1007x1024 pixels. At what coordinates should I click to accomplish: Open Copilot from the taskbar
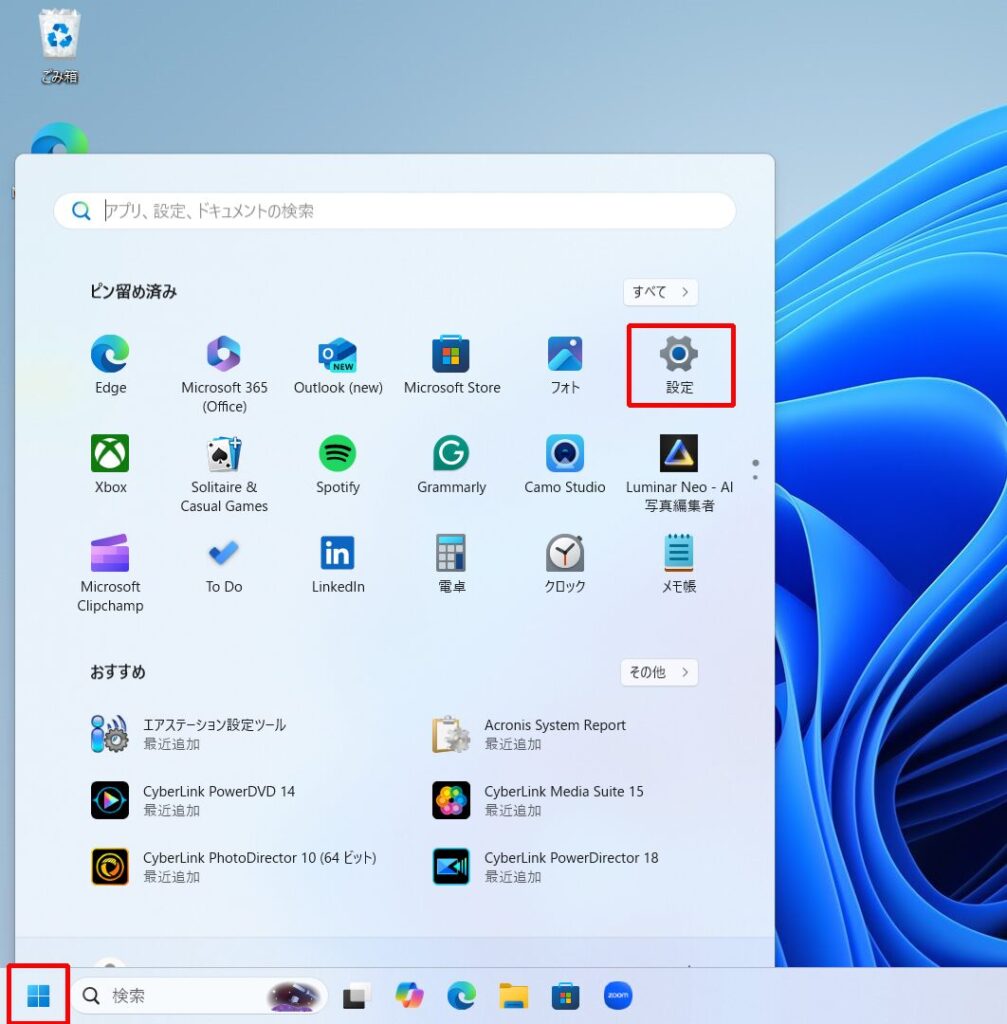[409, 995]
